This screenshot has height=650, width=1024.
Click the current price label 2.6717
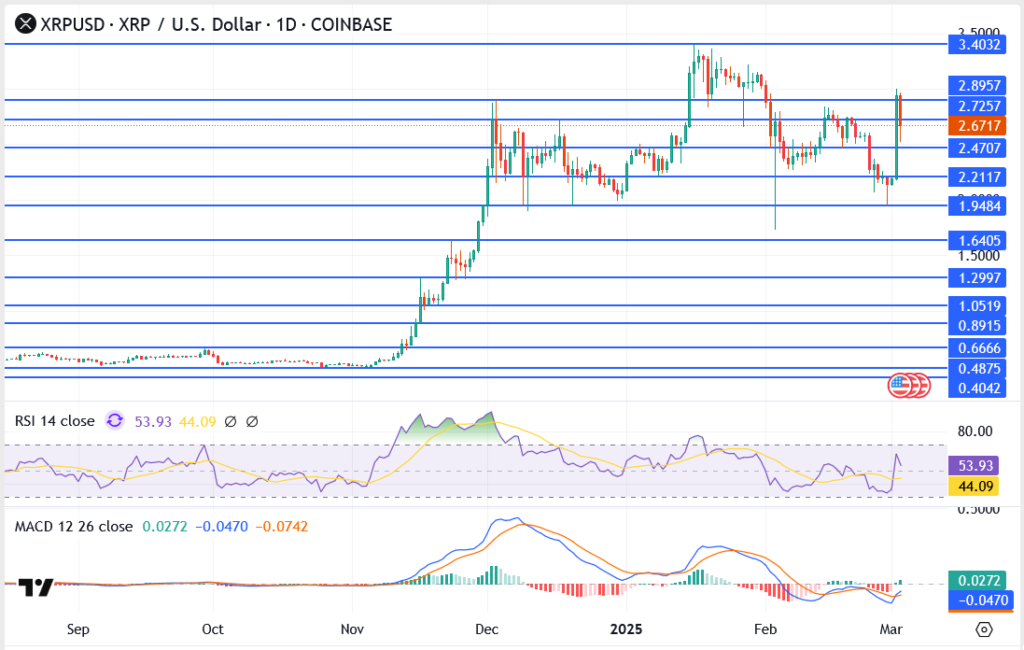tap(975, 126)
